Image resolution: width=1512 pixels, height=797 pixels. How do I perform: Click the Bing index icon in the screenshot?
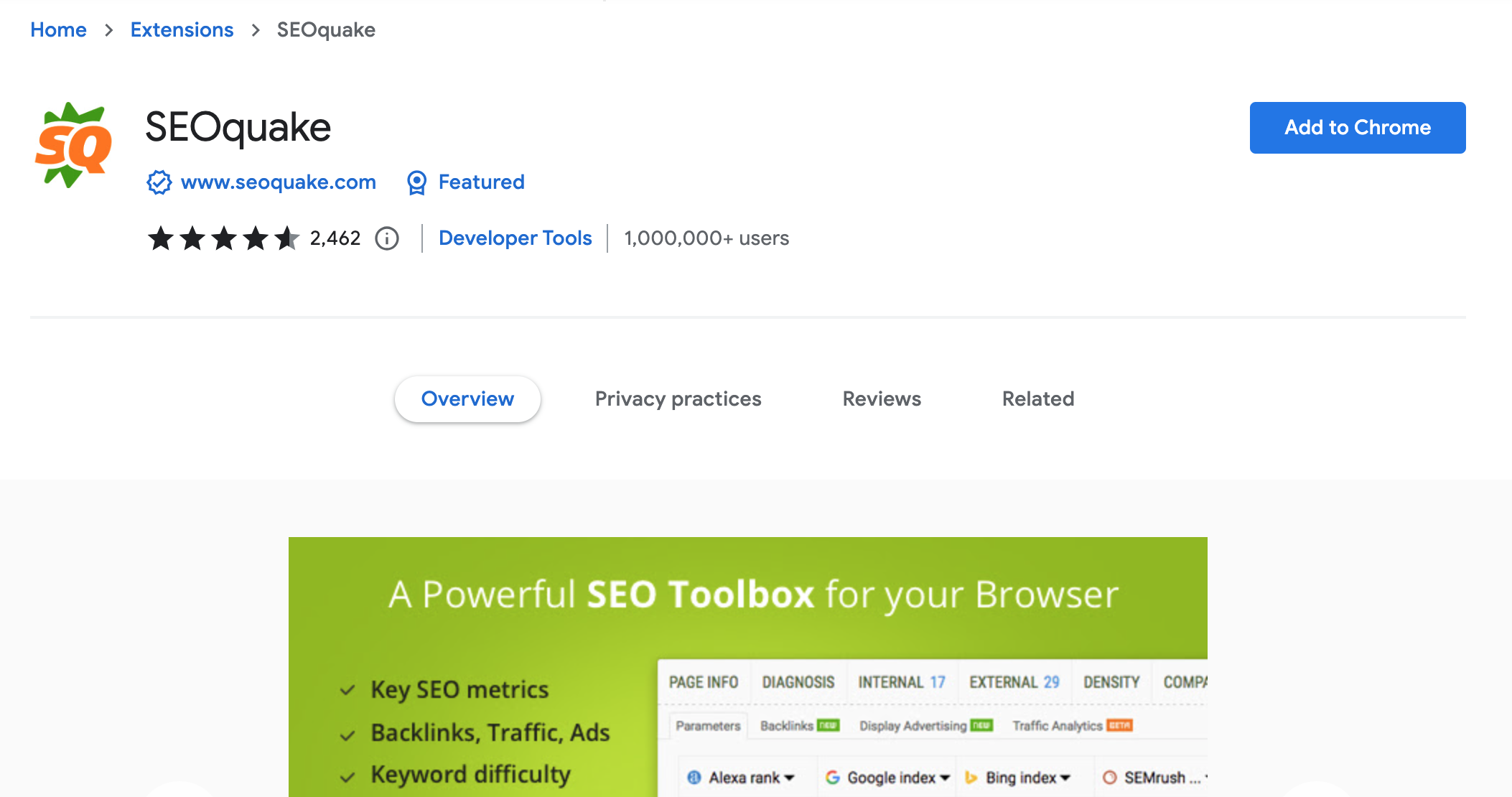pos(971,777)
